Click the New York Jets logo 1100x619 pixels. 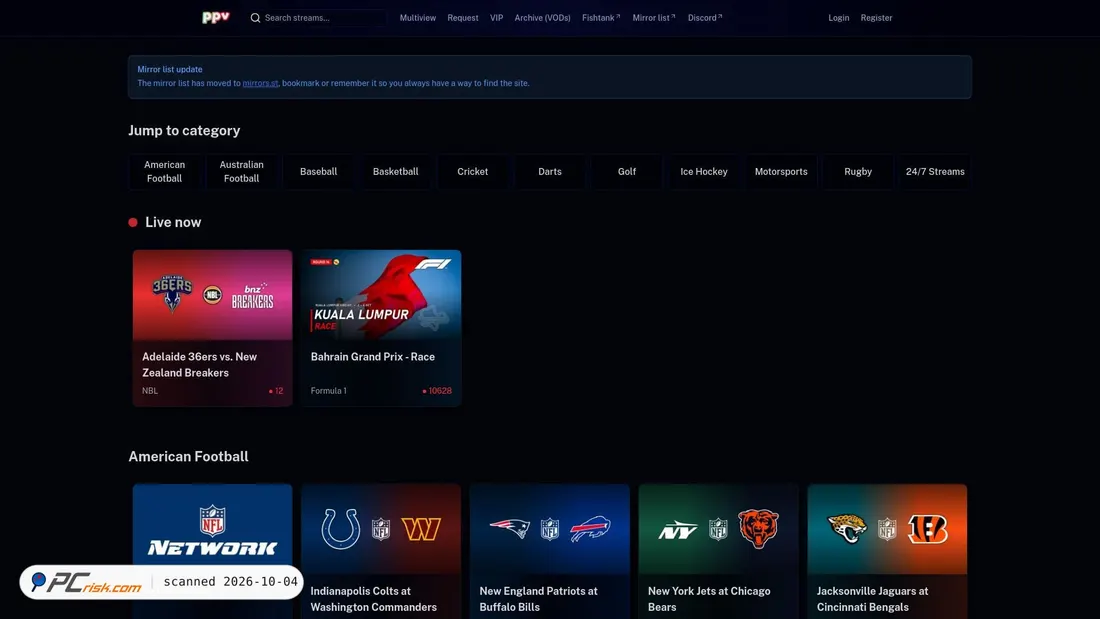(x=678, y=530)
